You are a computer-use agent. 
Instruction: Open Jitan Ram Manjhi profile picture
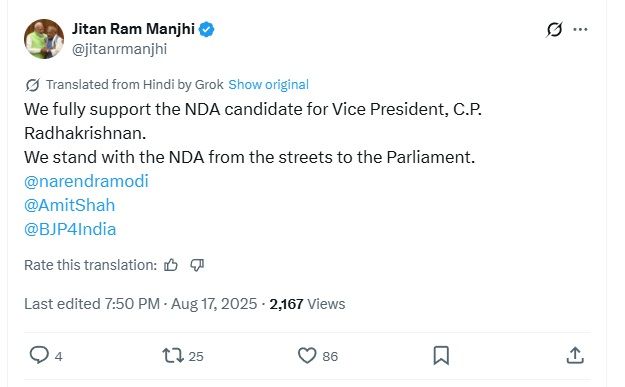[x=44, y=39]
